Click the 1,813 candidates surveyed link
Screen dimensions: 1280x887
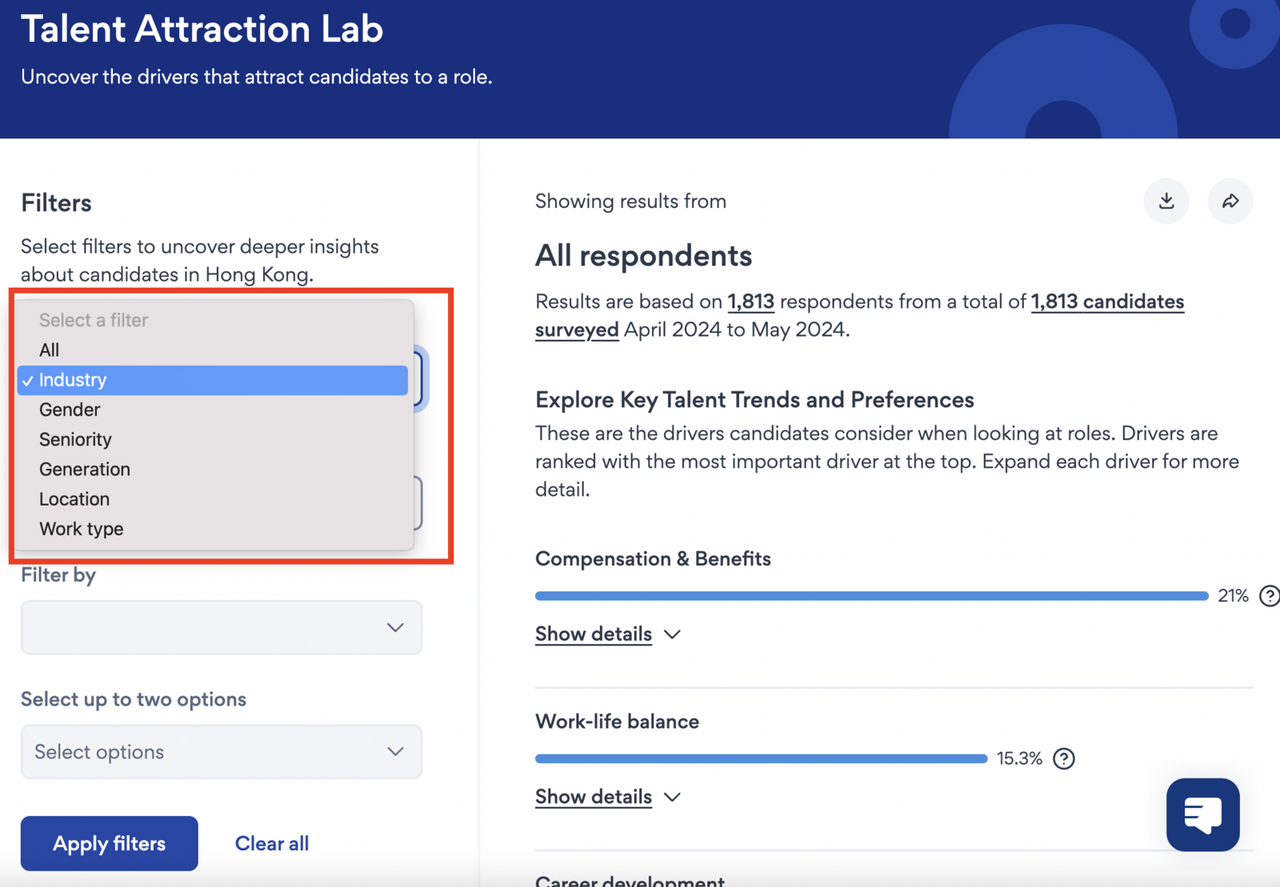[1107, 302]
